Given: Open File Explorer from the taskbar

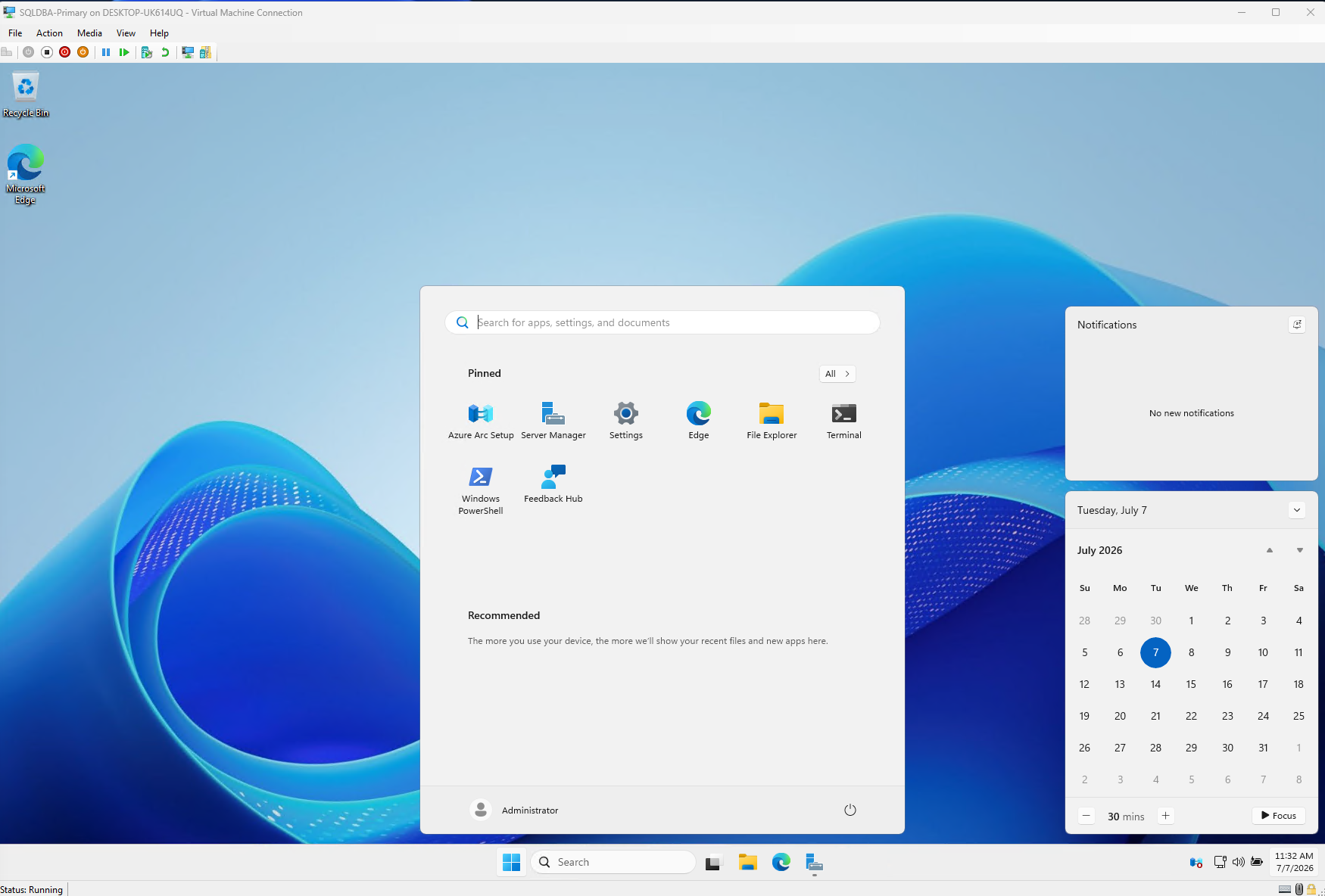Looking at the screenshot, I should 748,862.
